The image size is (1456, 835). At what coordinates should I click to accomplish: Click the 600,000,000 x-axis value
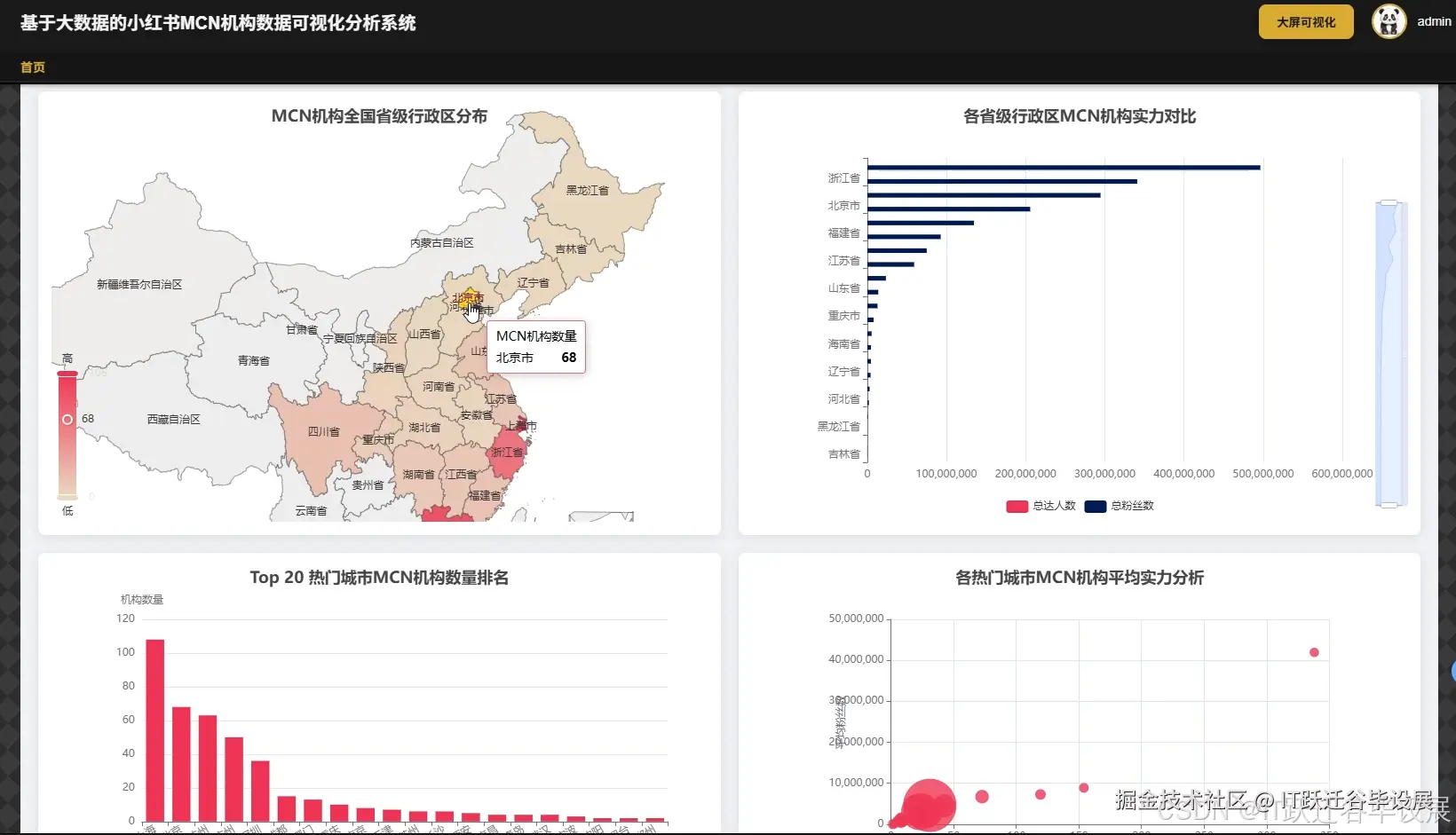pos(1341,474)
